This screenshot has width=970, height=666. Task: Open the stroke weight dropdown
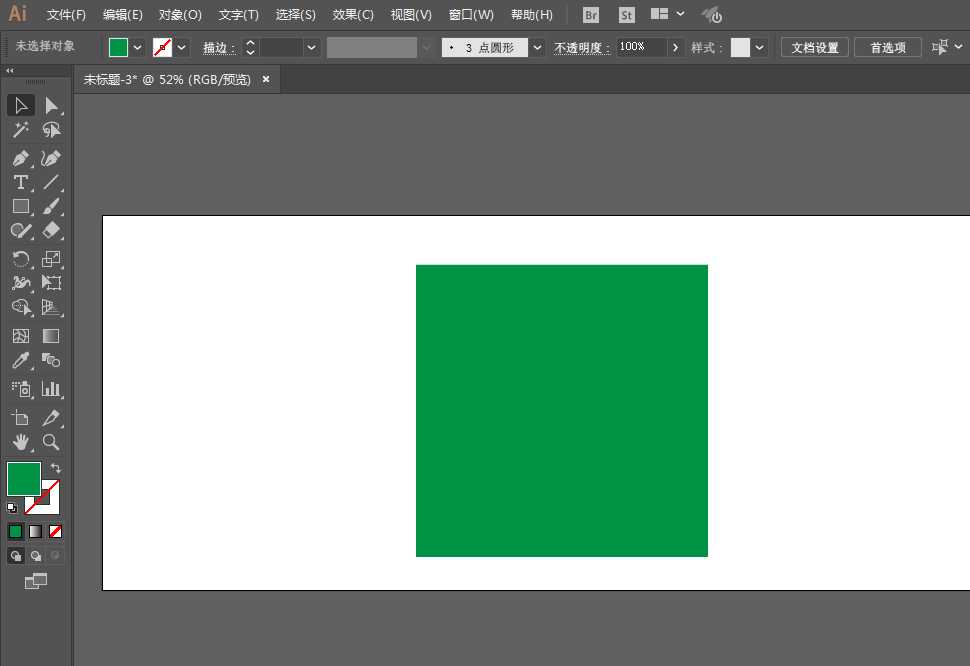point(310,46)
